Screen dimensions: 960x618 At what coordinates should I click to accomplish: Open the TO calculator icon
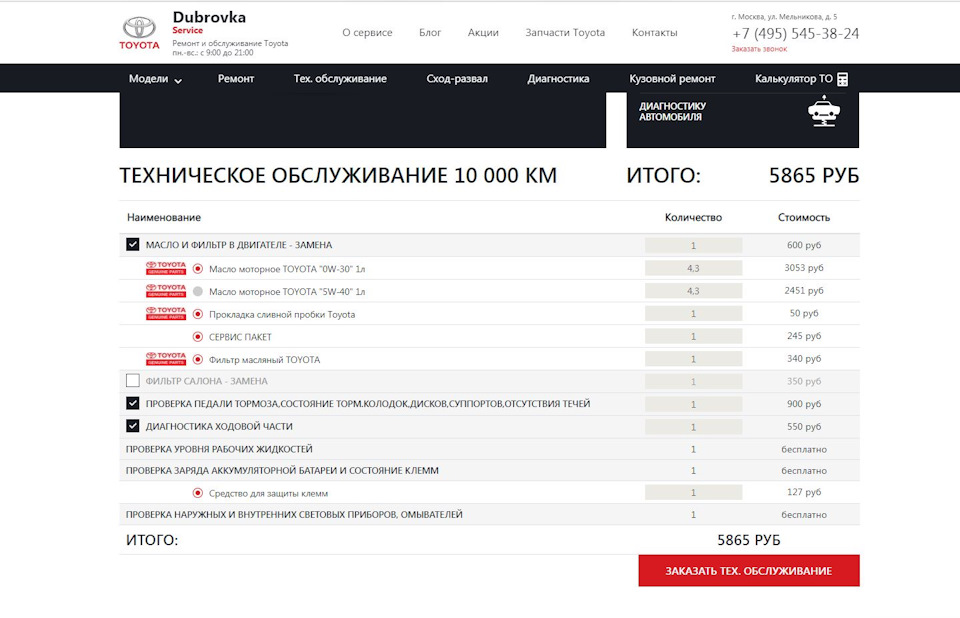point(842,79)
